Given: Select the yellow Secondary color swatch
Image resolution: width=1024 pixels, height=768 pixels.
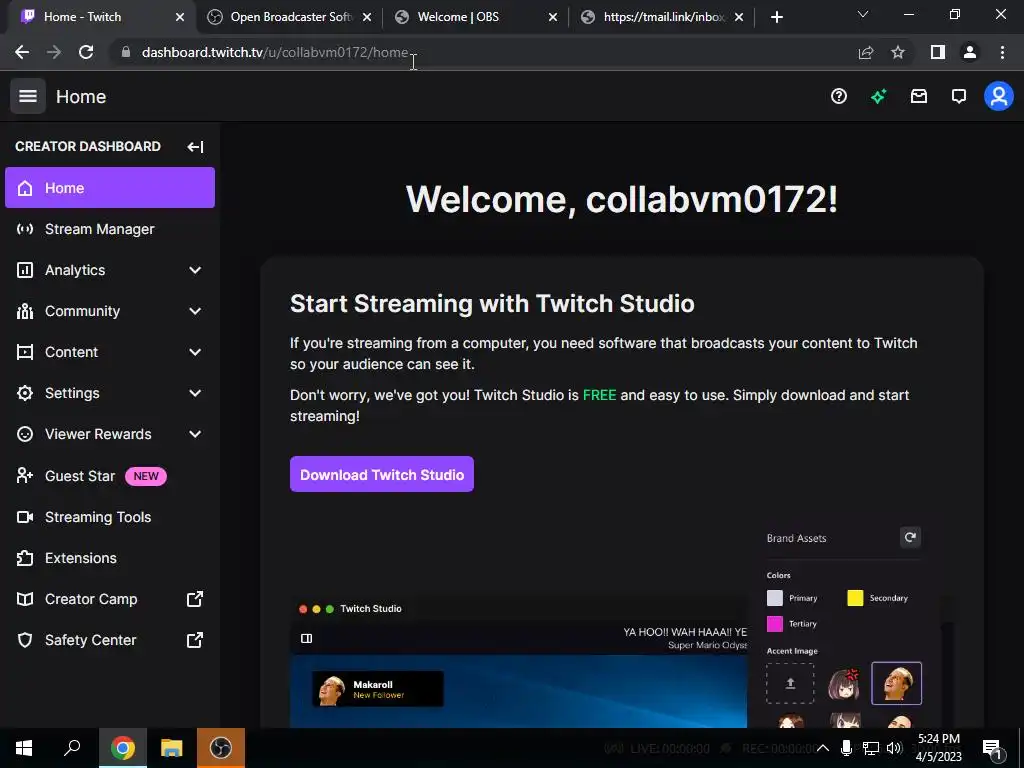Looking at the screenshot, I should point(855,598).
